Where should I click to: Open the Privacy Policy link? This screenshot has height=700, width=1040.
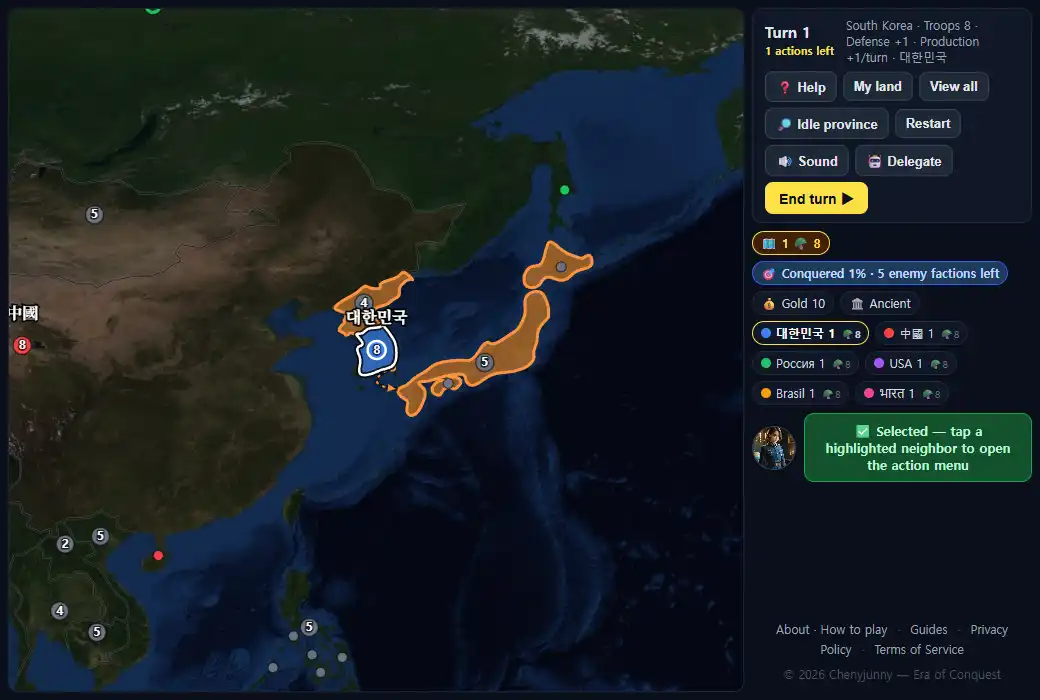click(988, 630)
